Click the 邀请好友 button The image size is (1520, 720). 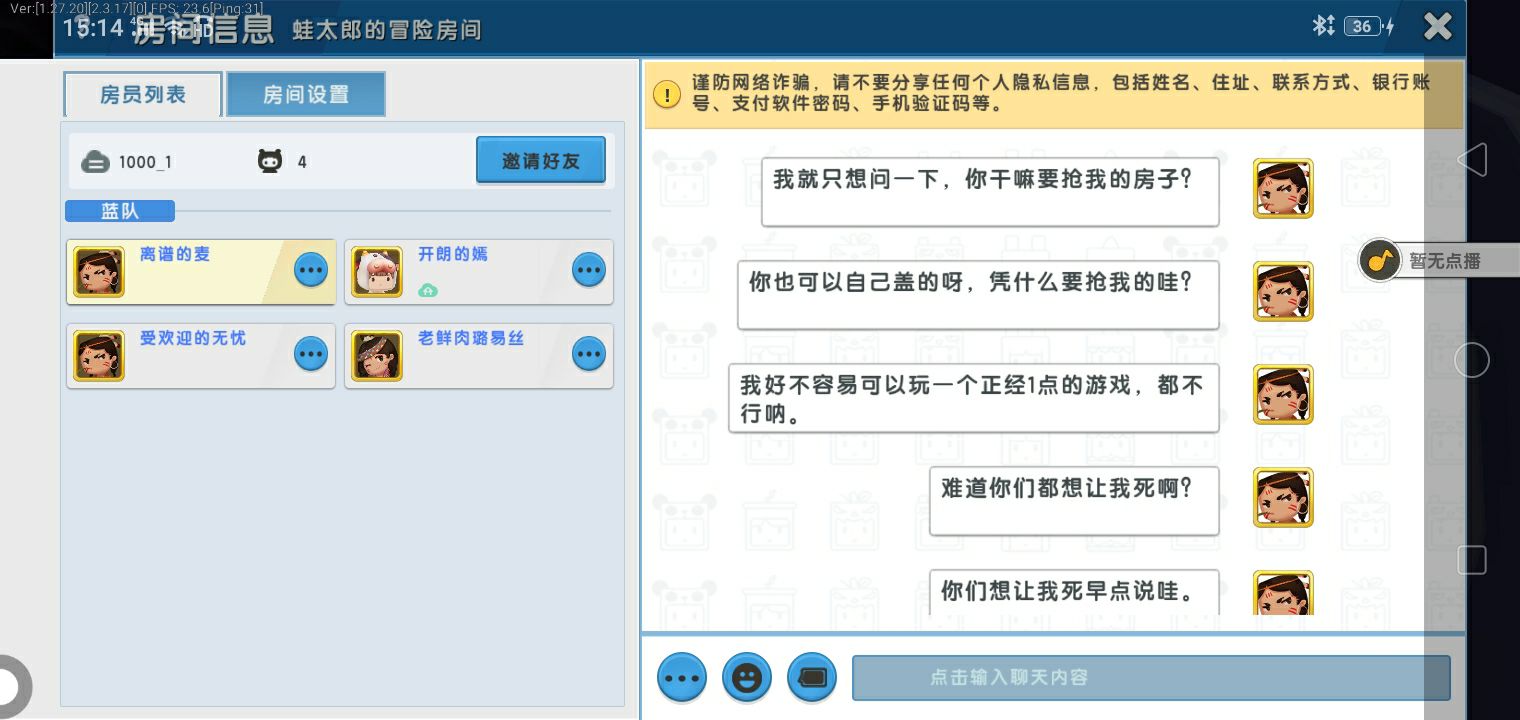pos(540,160)
